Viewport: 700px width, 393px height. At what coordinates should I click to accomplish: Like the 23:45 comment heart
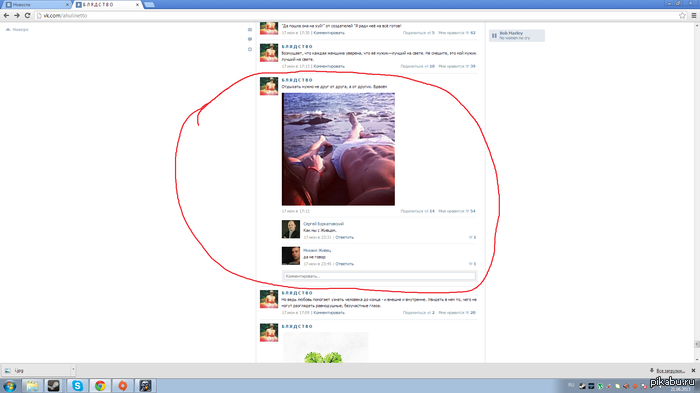(x=472, y=263)
